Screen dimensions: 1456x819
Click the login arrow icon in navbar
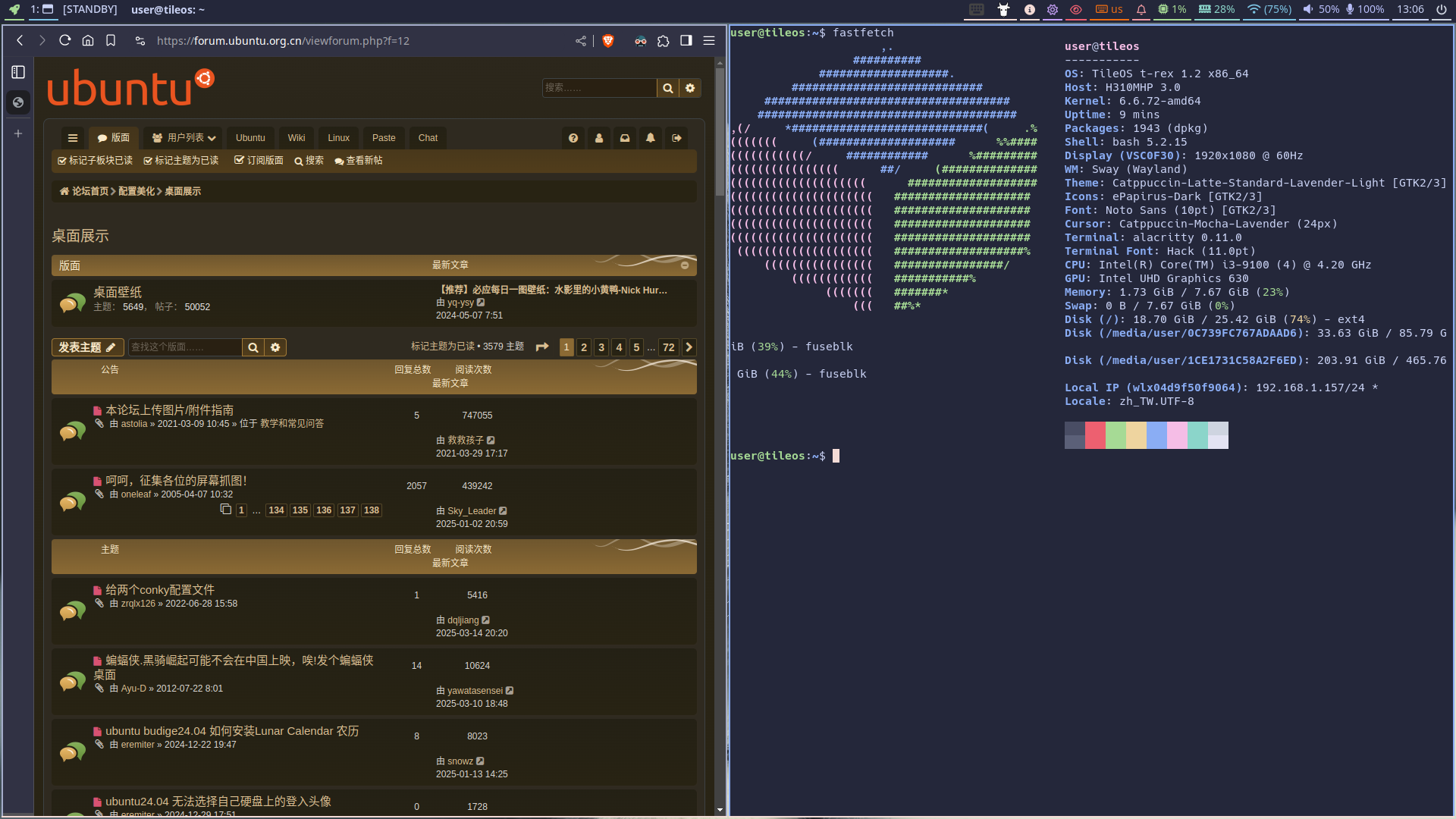676,138
